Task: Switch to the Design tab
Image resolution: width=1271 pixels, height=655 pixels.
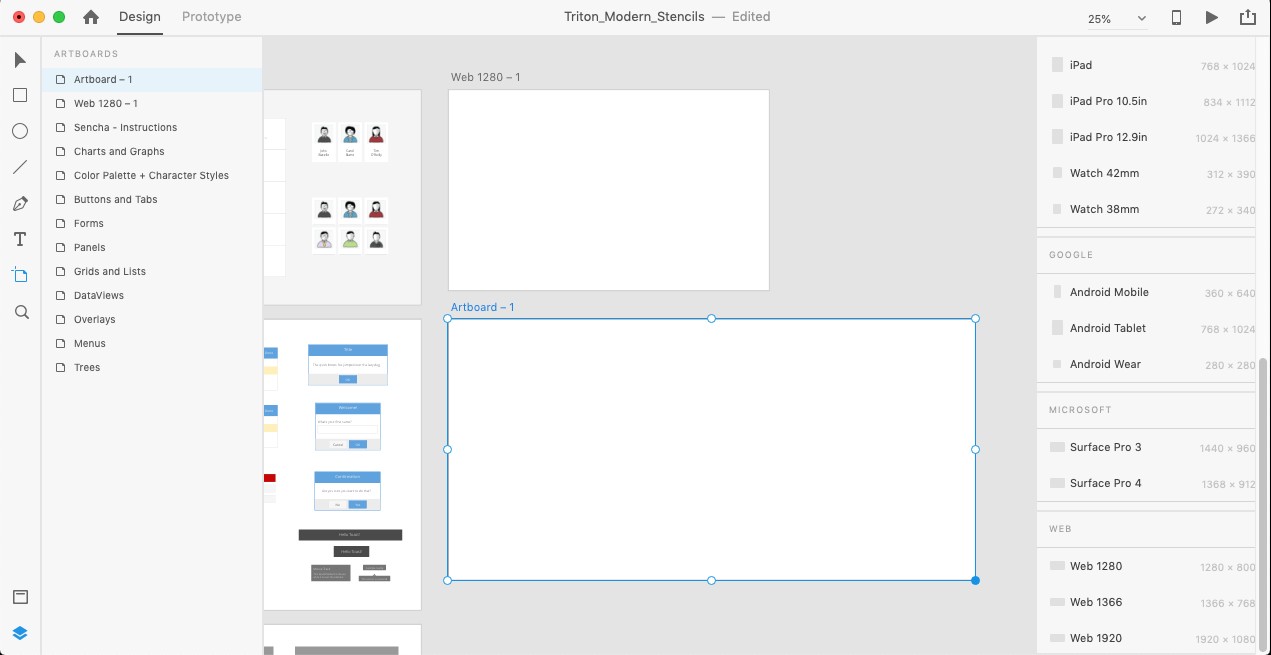Action: (x=139, y=17)
